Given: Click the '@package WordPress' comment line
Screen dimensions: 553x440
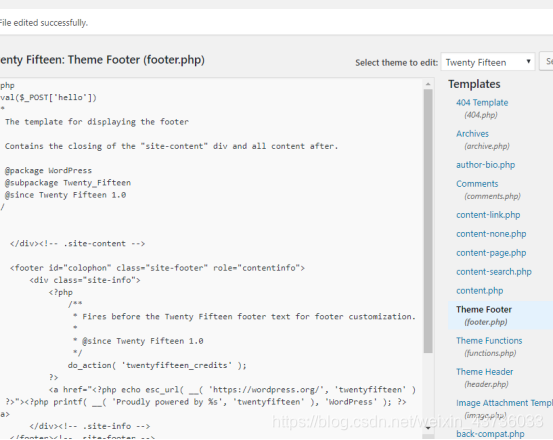Looking at the screenshot, I should point(48,171).
